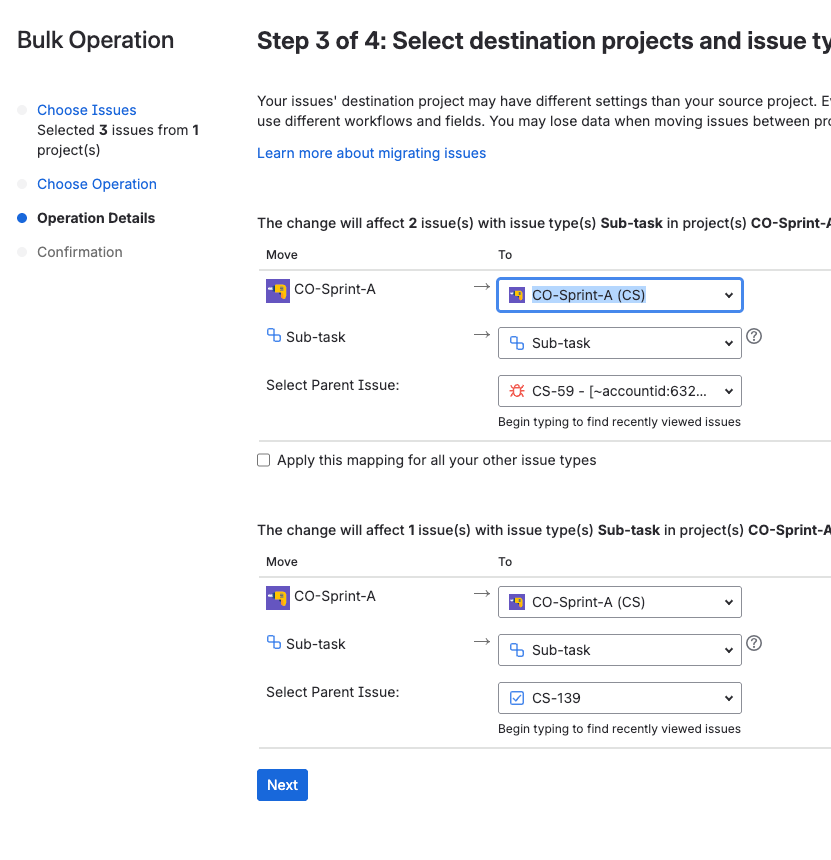Click the red bug icon in the CS-59 parent field

[x=517, y=391]
